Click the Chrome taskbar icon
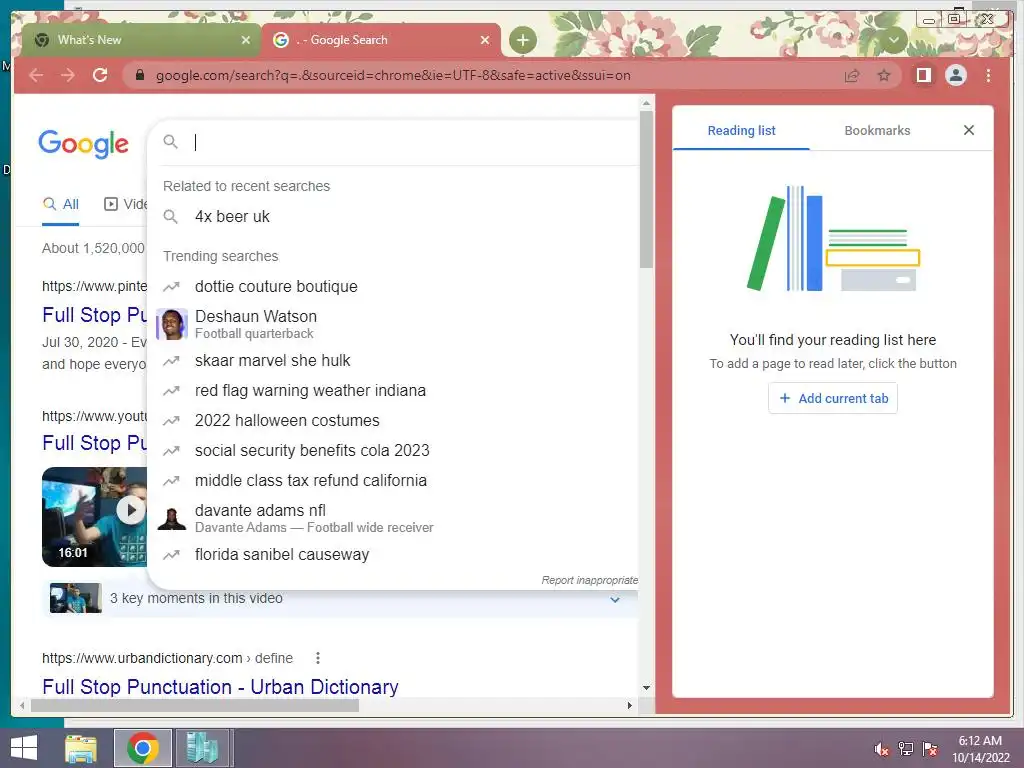1024x768 pixels. (143, 748)
